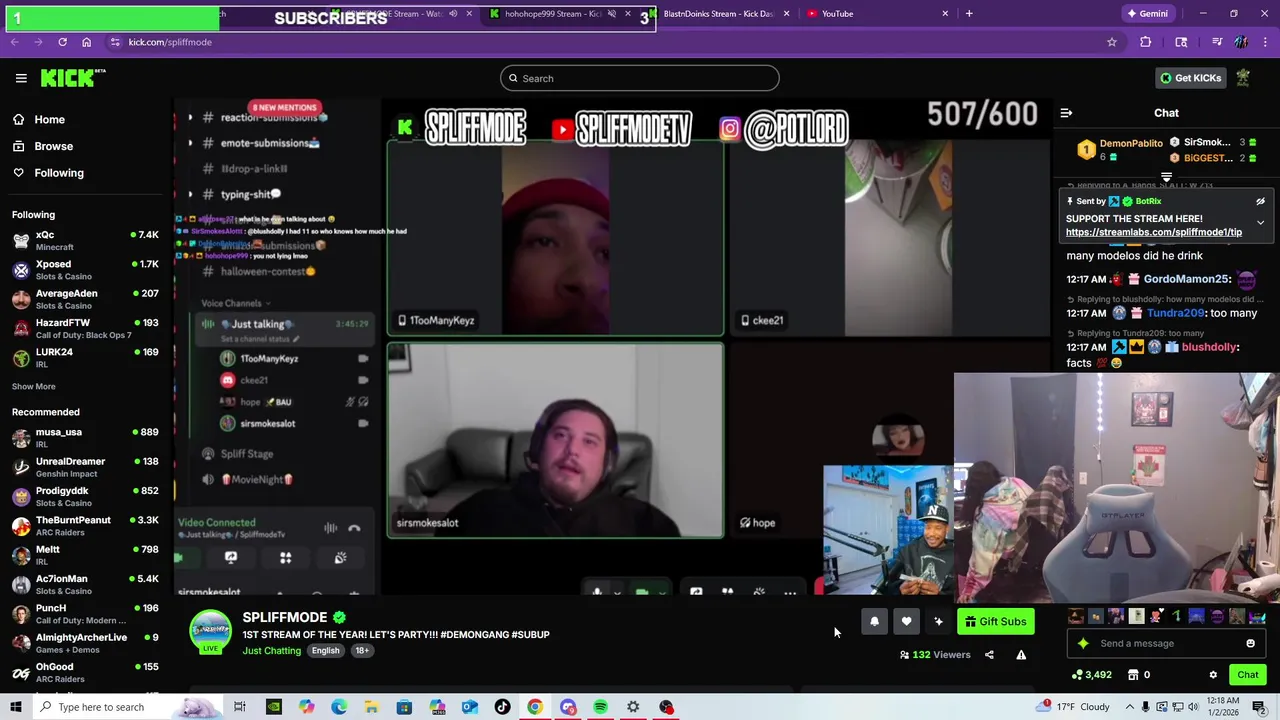Send message with Chat button

coord(1248,675)
